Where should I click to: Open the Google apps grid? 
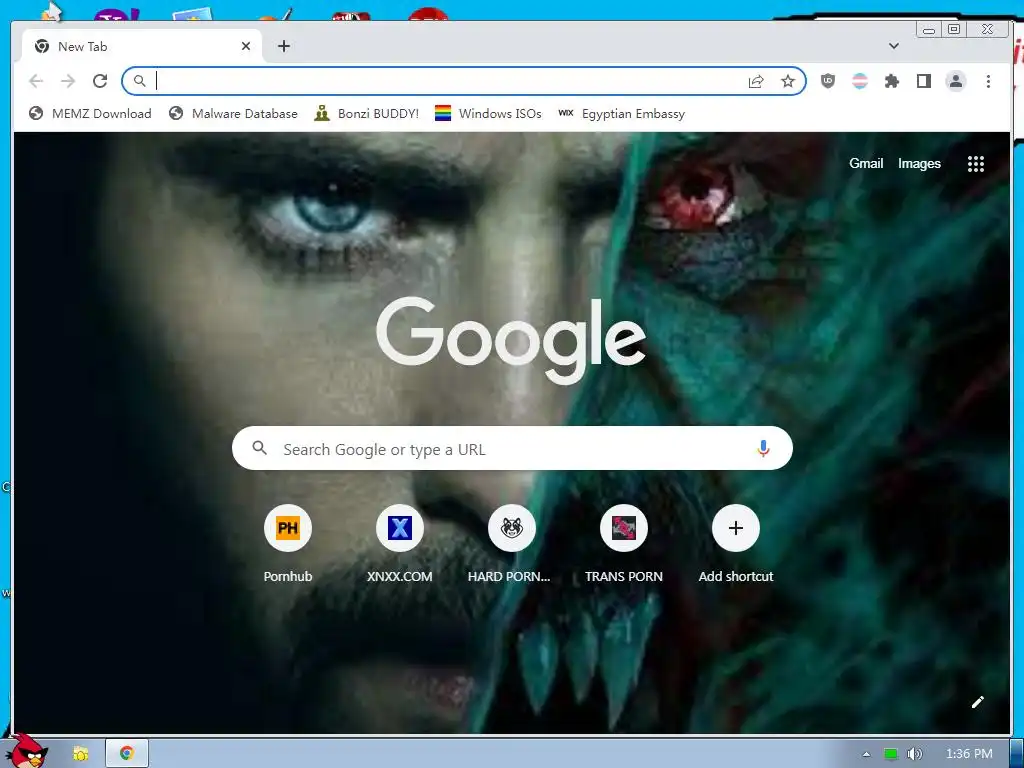[x=976, y=164]
